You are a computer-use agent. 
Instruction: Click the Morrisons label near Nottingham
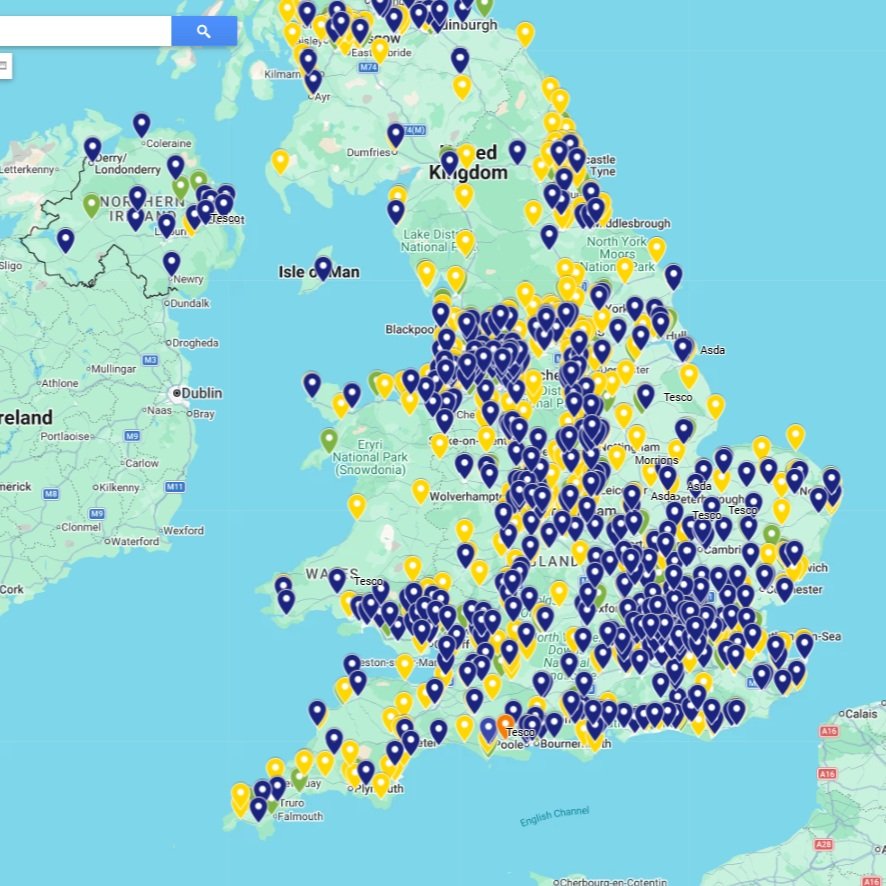click(x=656, y=460)
